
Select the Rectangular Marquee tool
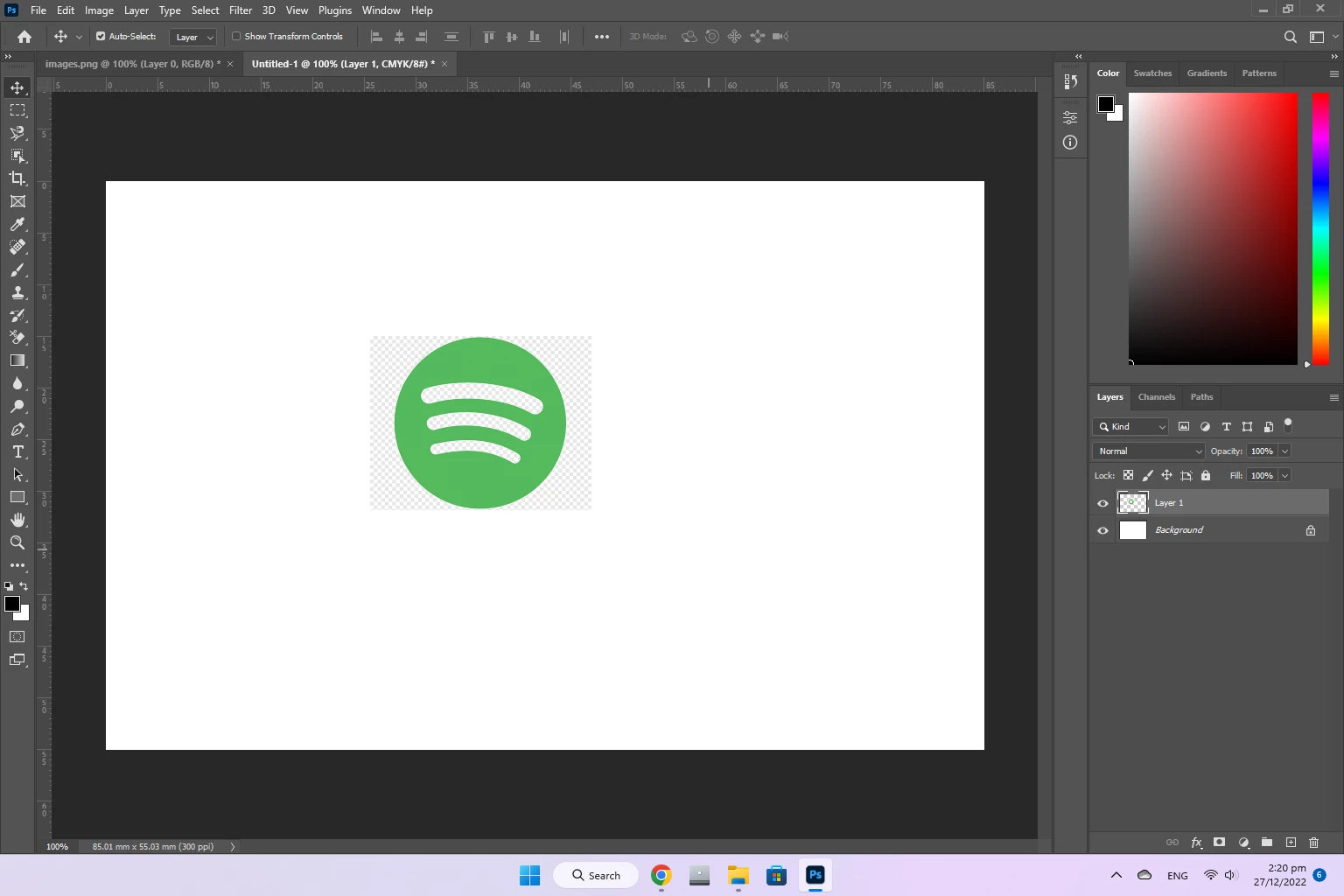point(17,110)
